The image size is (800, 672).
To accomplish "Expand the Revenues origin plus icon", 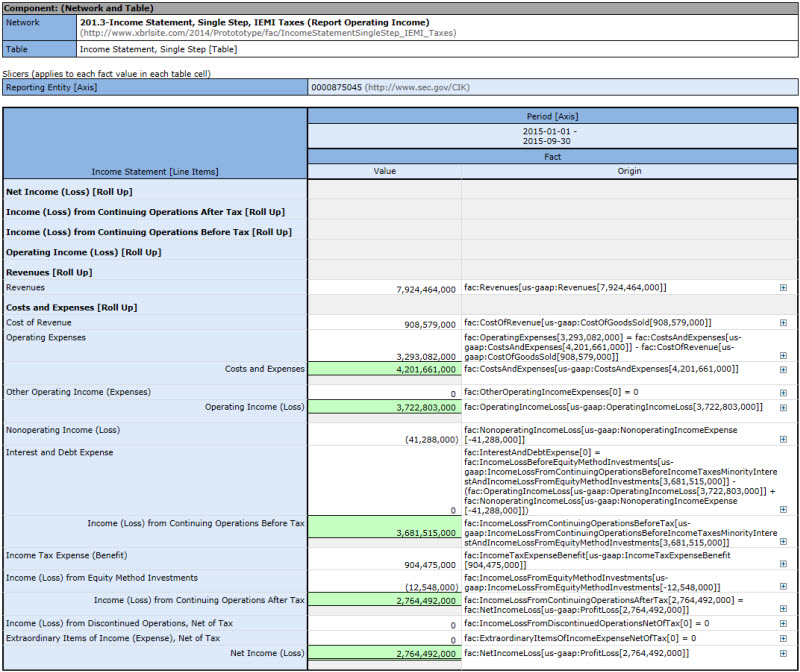I will 783,288.
